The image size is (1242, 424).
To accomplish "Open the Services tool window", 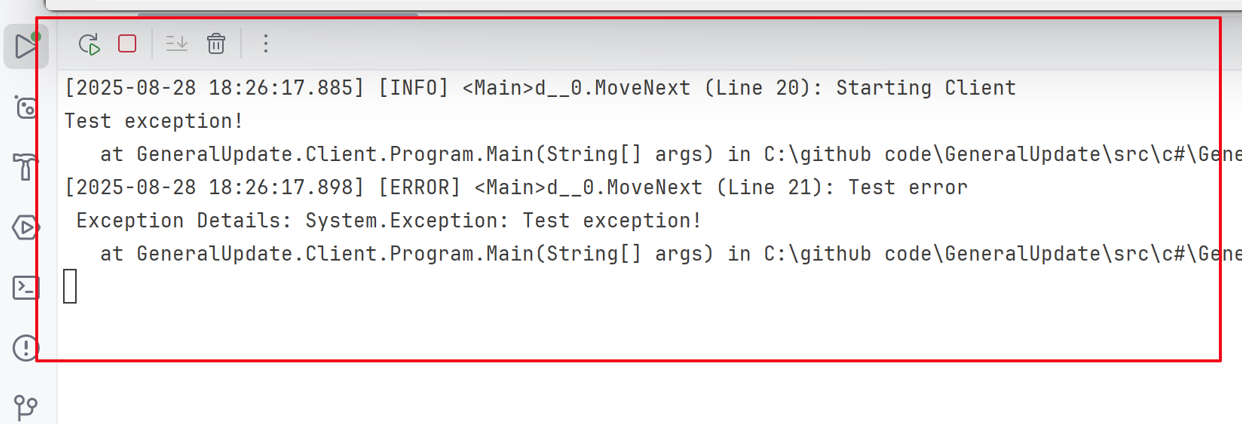I will pos(26,228).
